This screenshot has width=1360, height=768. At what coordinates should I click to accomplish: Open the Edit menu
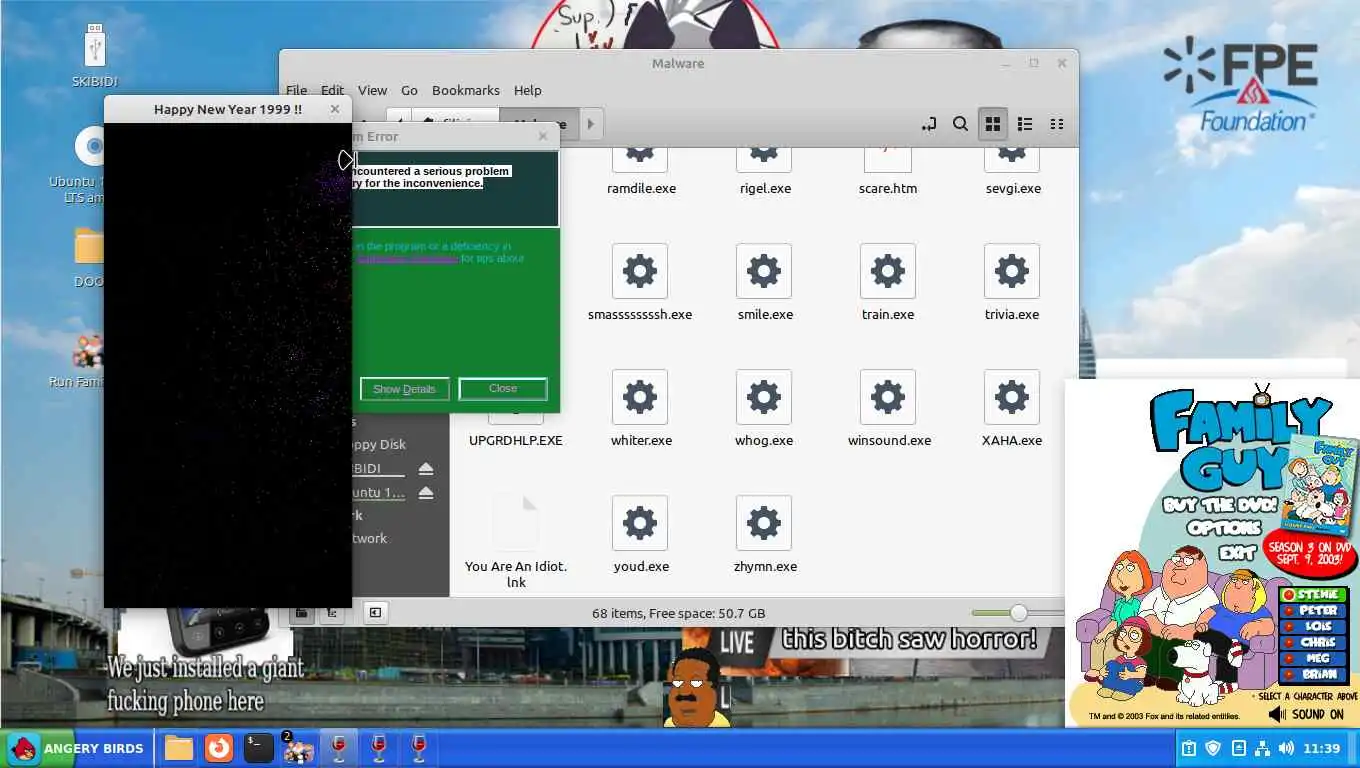[x=332, y=90]
